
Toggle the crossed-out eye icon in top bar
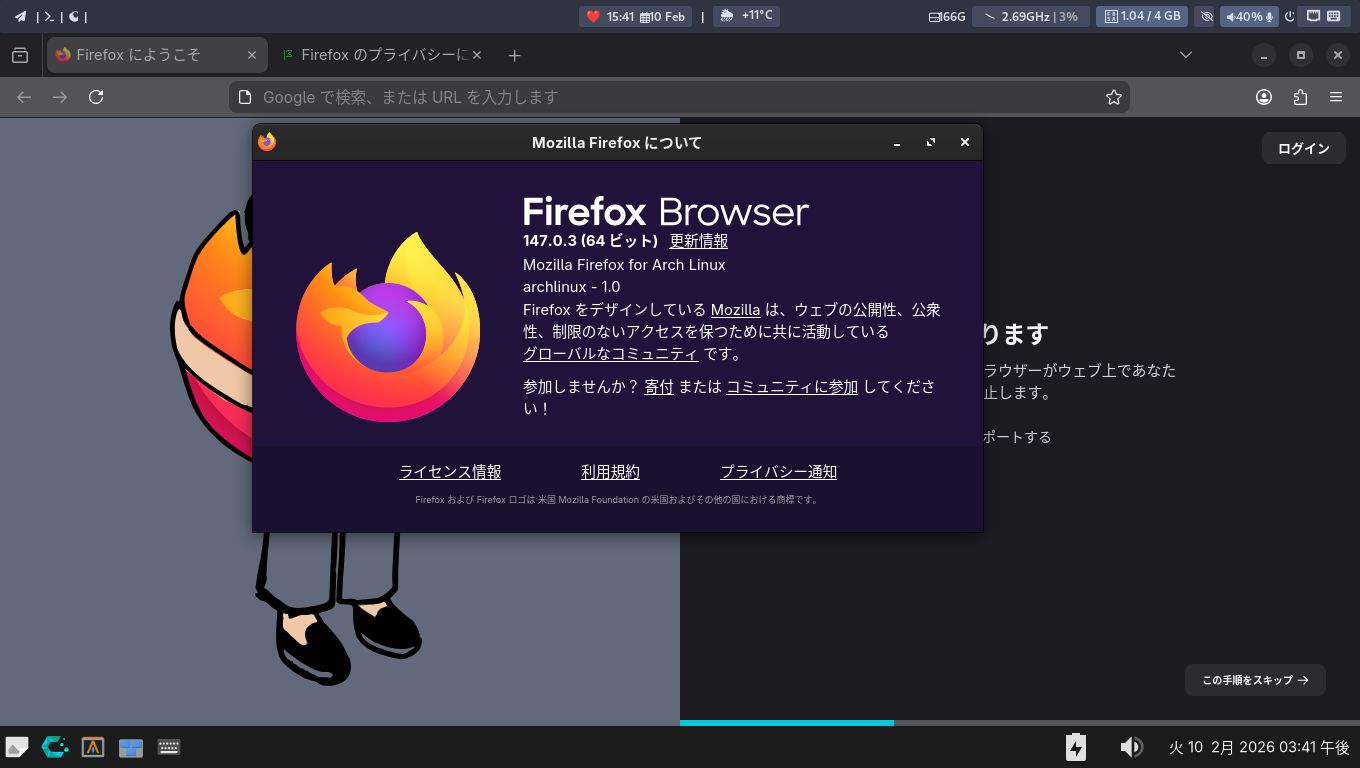coord(1206,16)
